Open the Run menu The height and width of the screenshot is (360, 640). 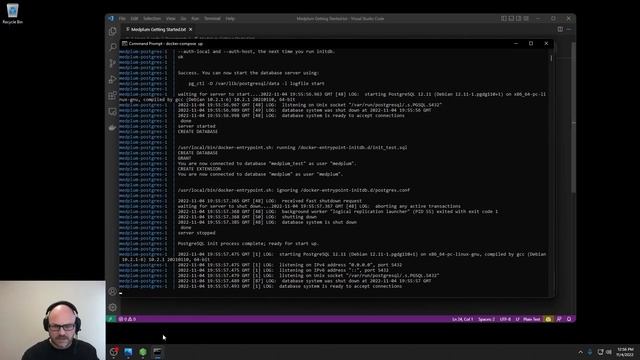click(195, 18)
